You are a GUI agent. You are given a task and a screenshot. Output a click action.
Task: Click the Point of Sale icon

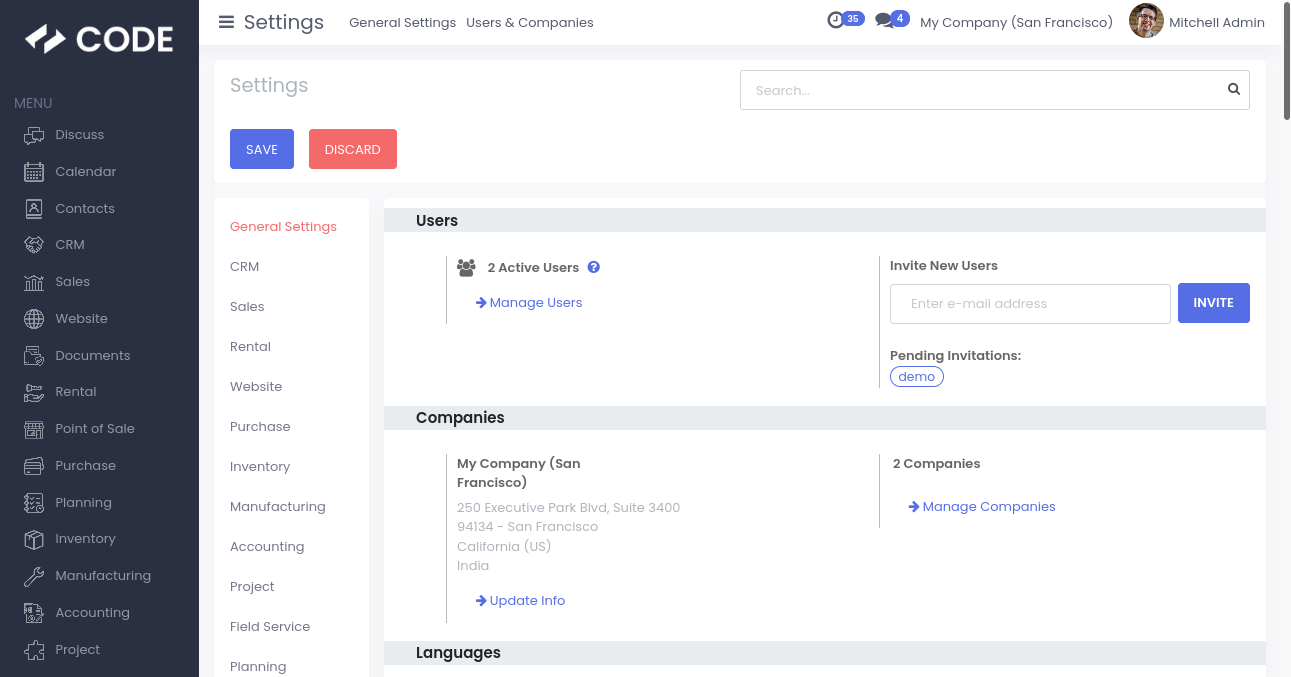click(34, 429)
